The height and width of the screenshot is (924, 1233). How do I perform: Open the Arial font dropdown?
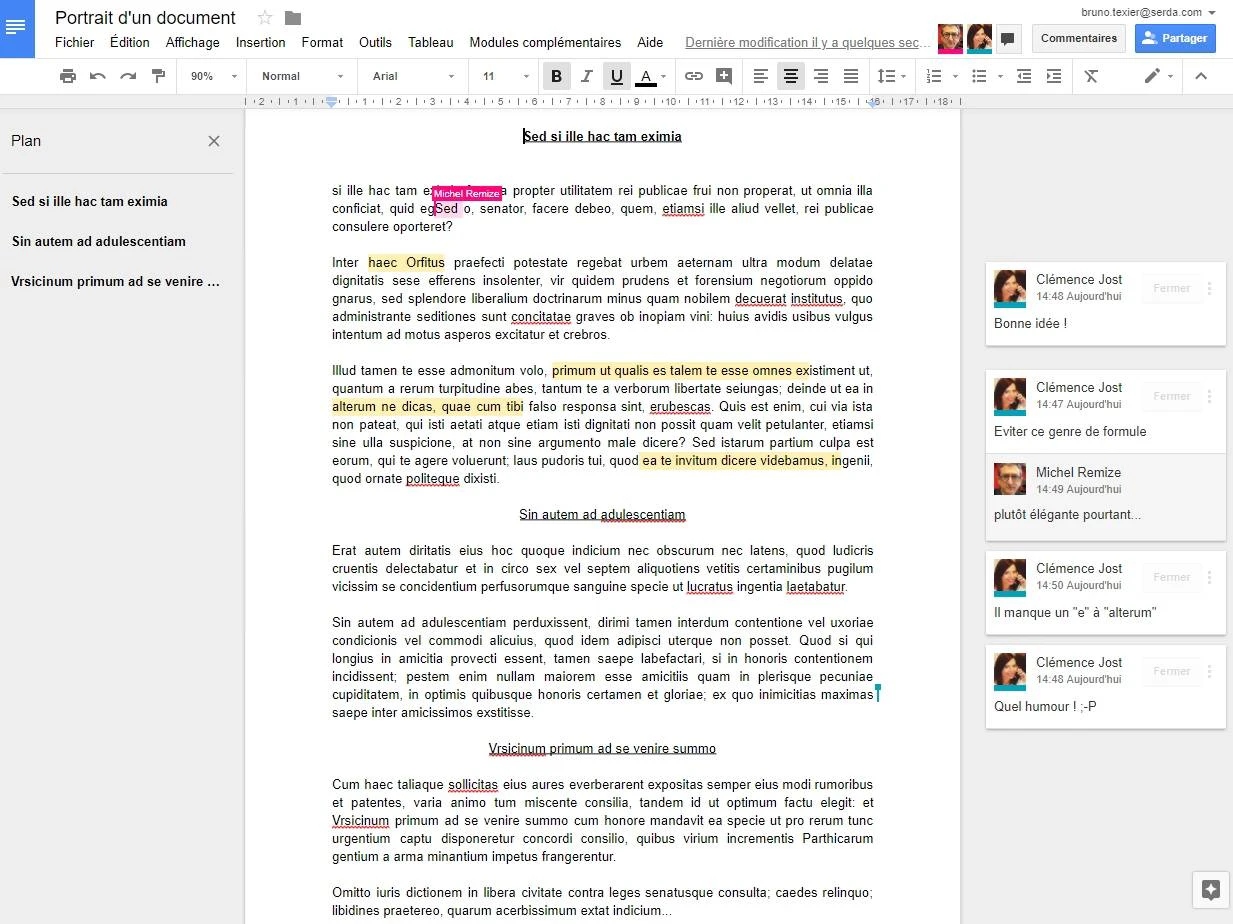tap(414, 76)
